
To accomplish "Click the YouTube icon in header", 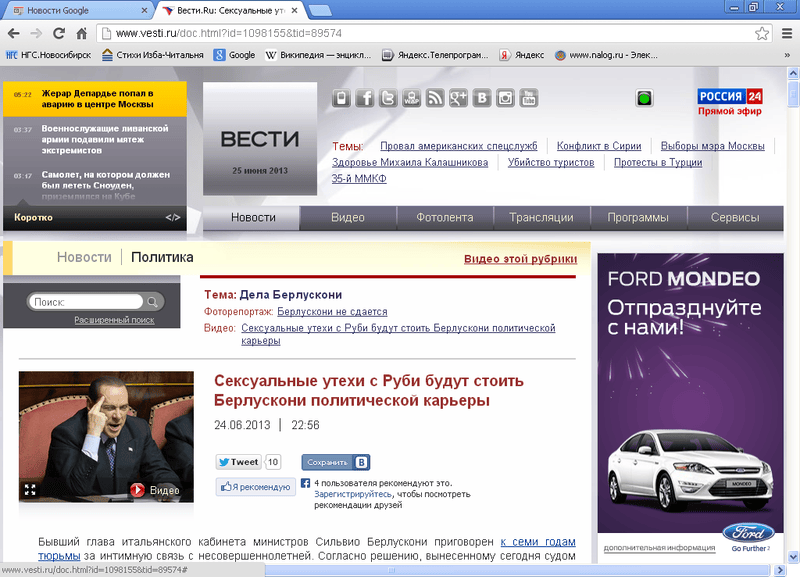I will (529, 98).
